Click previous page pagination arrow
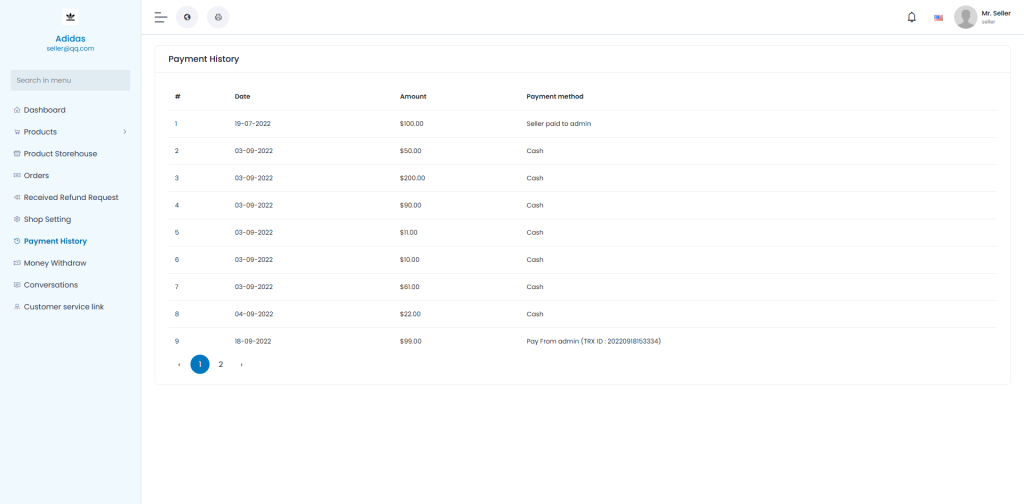 coord(179,364)
